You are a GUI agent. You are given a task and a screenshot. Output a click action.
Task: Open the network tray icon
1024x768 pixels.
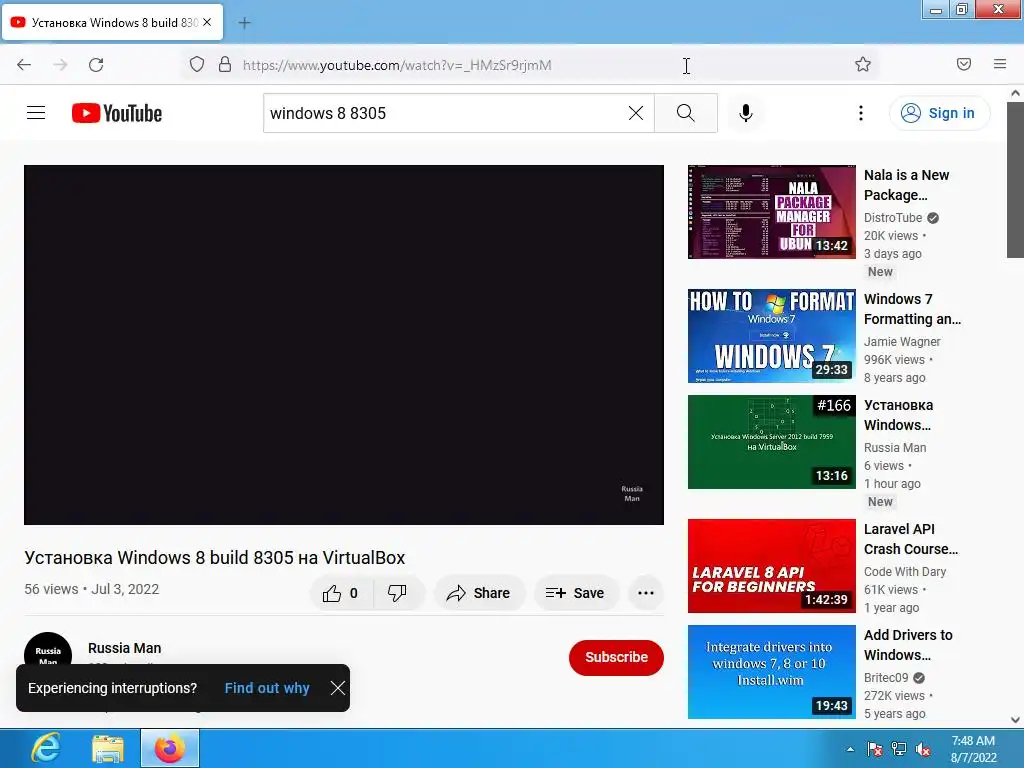899,749
